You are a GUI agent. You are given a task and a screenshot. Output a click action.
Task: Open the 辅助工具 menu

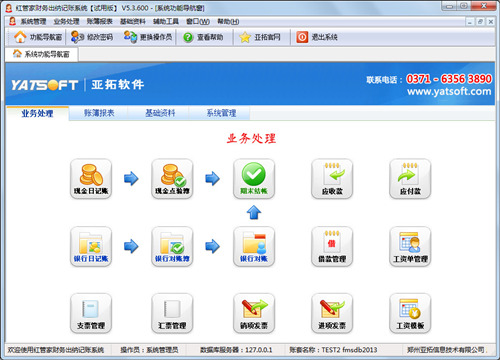click(x=166, y=22)
